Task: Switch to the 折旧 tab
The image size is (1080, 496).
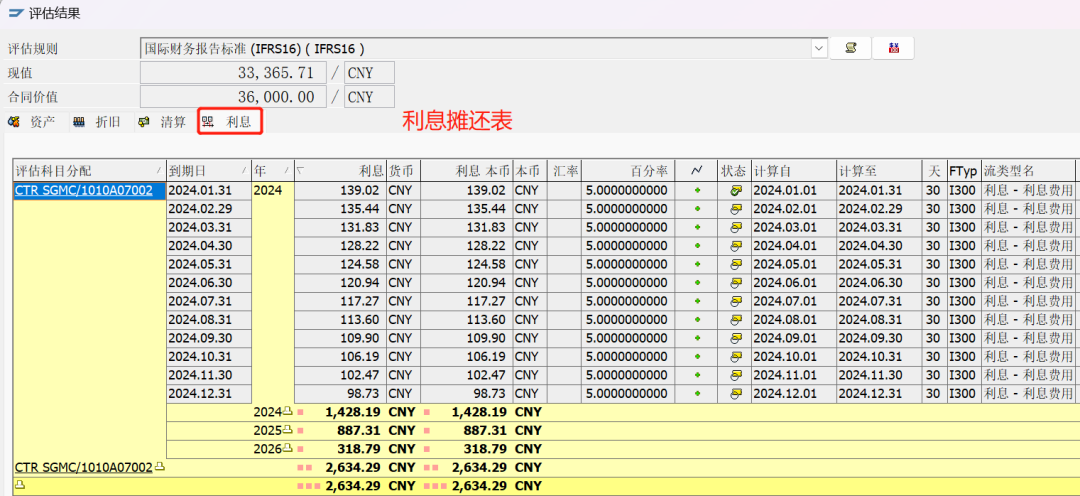Action: coord(97,122)
